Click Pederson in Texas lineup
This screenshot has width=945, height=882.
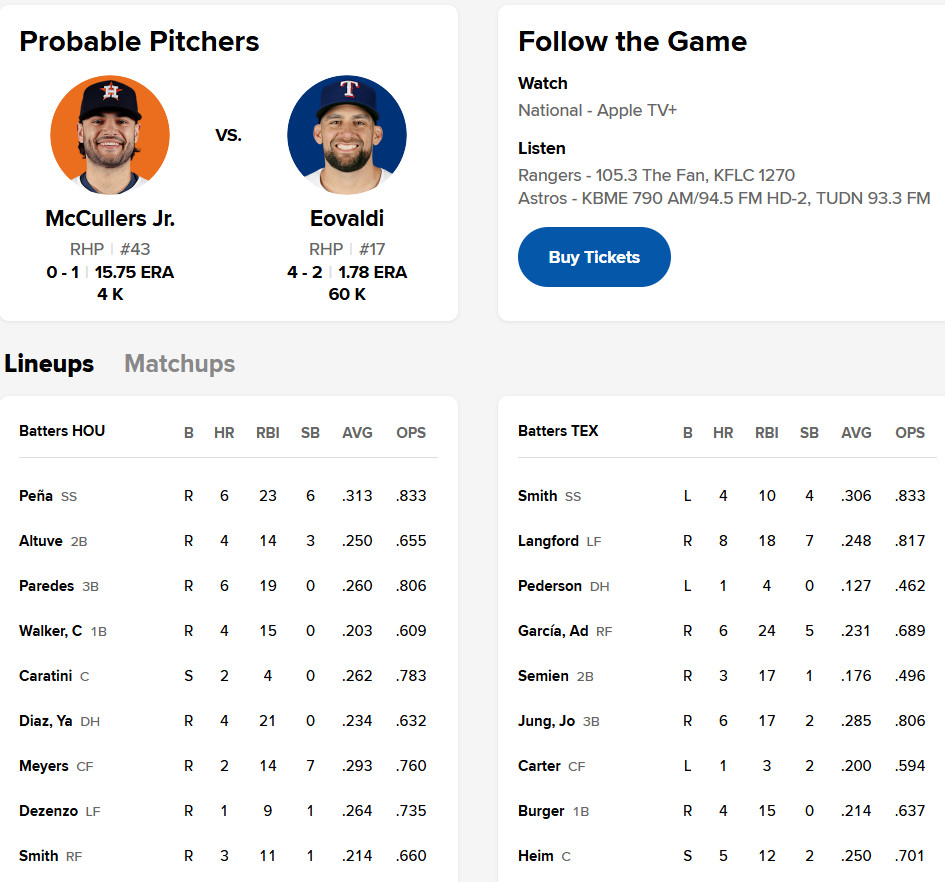[x=550, y=586]
